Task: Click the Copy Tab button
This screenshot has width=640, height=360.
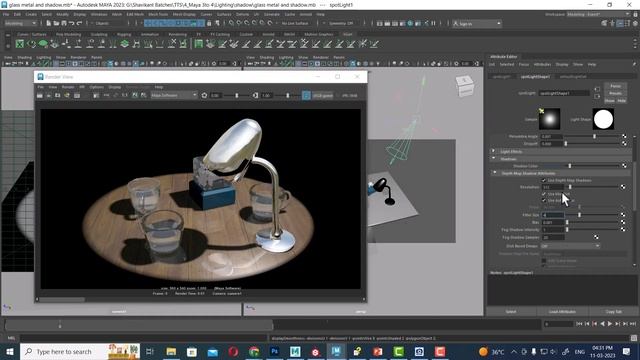Action: click(613, 311)
